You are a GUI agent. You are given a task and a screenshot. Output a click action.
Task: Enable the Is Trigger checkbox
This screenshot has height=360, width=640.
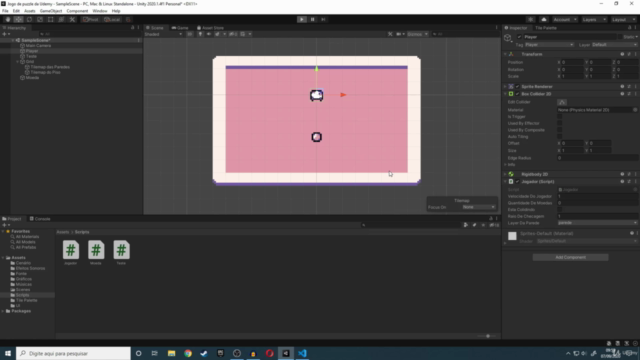(560, 117)
